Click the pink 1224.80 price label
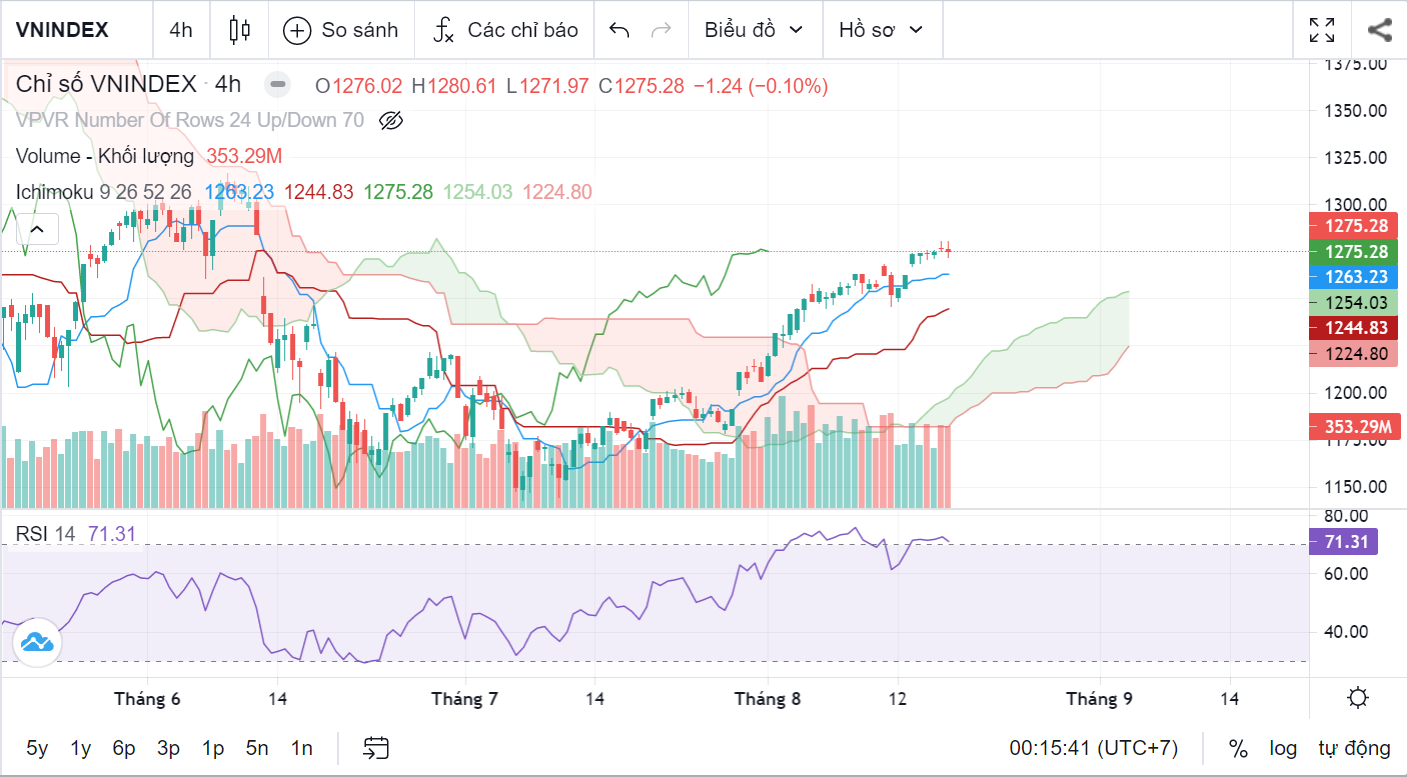Screen dimensions: 1407x777 coord(1356,354)
